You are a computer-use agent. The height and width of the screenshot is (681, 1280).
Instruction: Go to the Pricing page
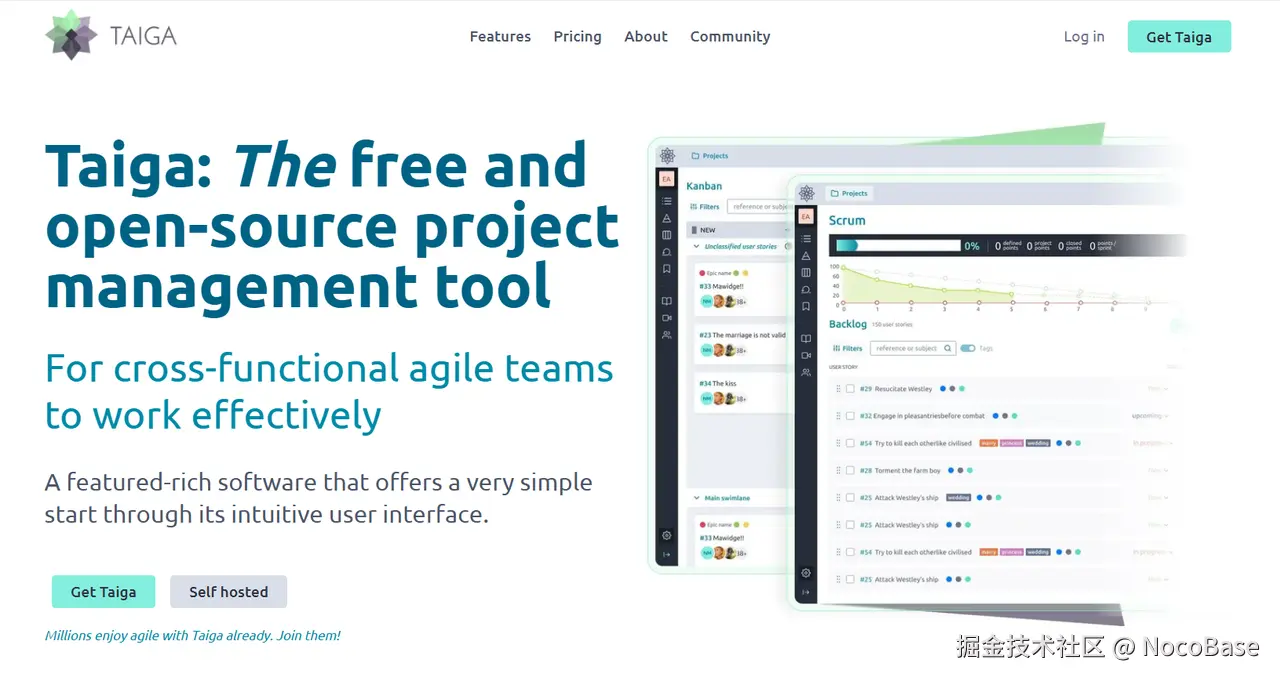pos(577,36)
